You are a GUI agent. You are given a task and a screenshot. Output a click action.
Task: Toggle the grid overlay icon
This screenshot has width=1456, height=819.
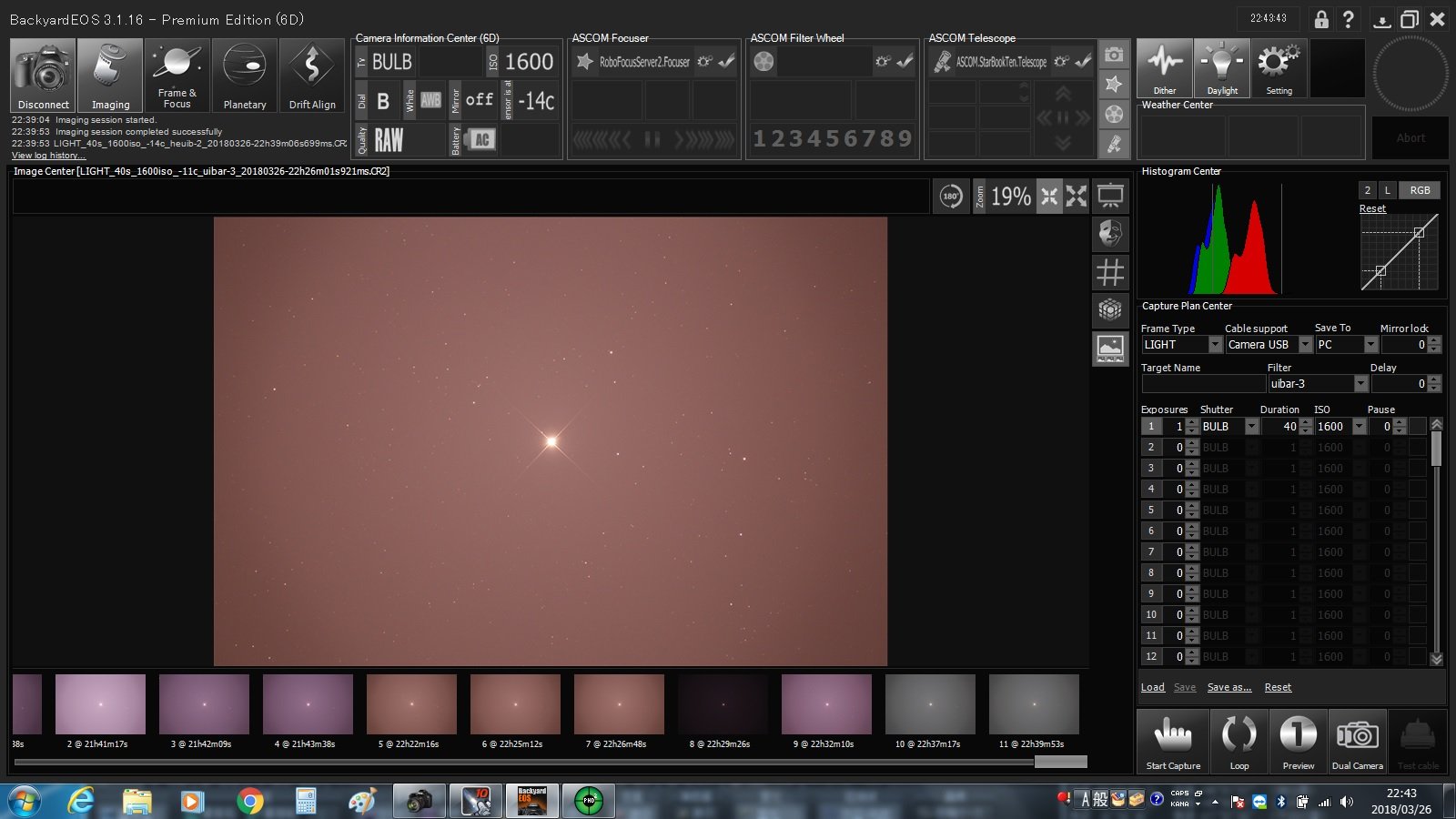click(1110, 272)
